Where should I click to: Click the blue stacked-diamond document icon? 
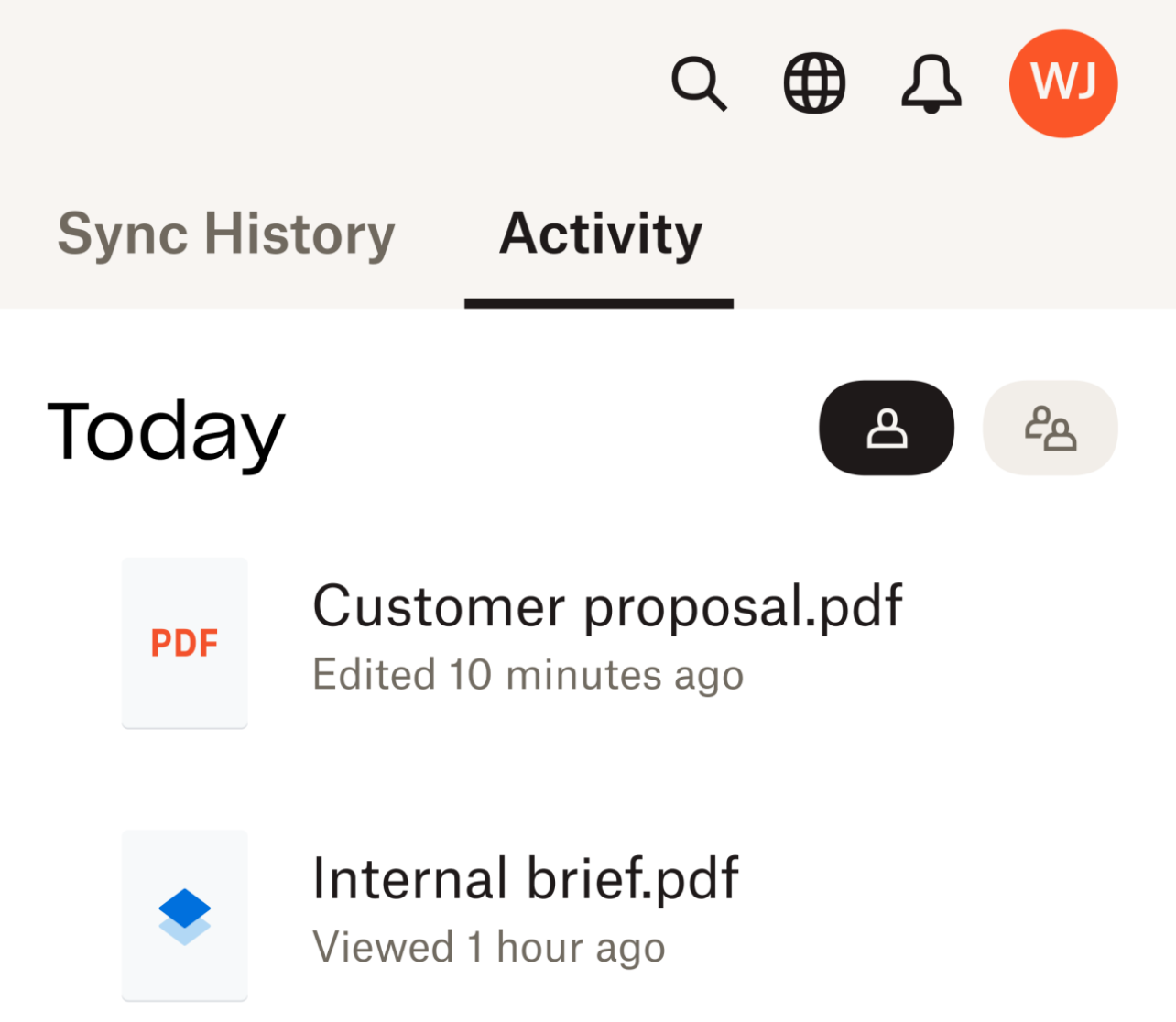(184, 917)
